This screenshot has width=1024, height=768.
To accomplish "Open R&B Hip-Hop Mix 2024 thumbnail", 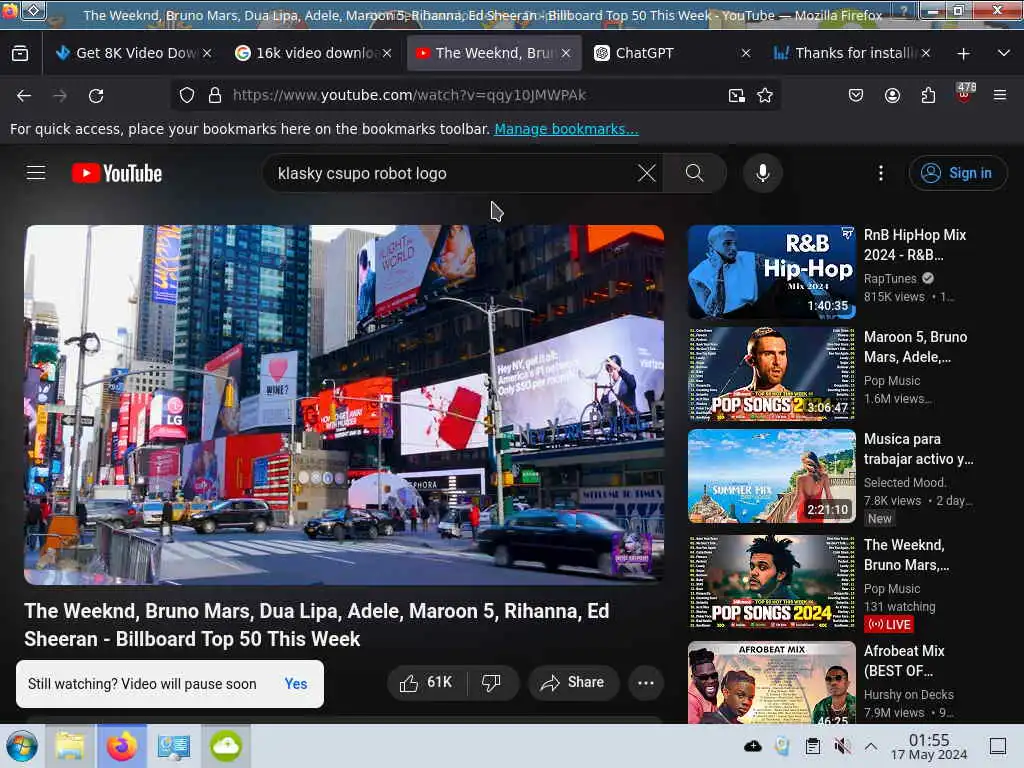I will [772, 272].
